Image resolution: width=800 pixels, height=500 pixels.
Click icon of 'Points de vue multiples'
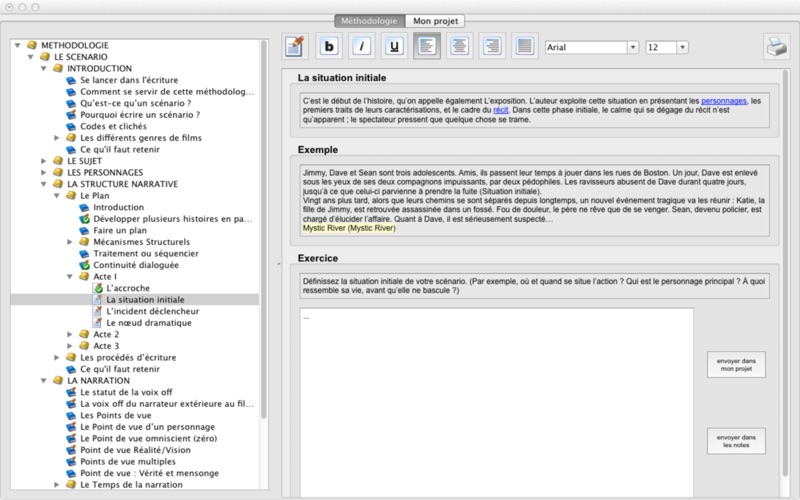coord(71,462)
